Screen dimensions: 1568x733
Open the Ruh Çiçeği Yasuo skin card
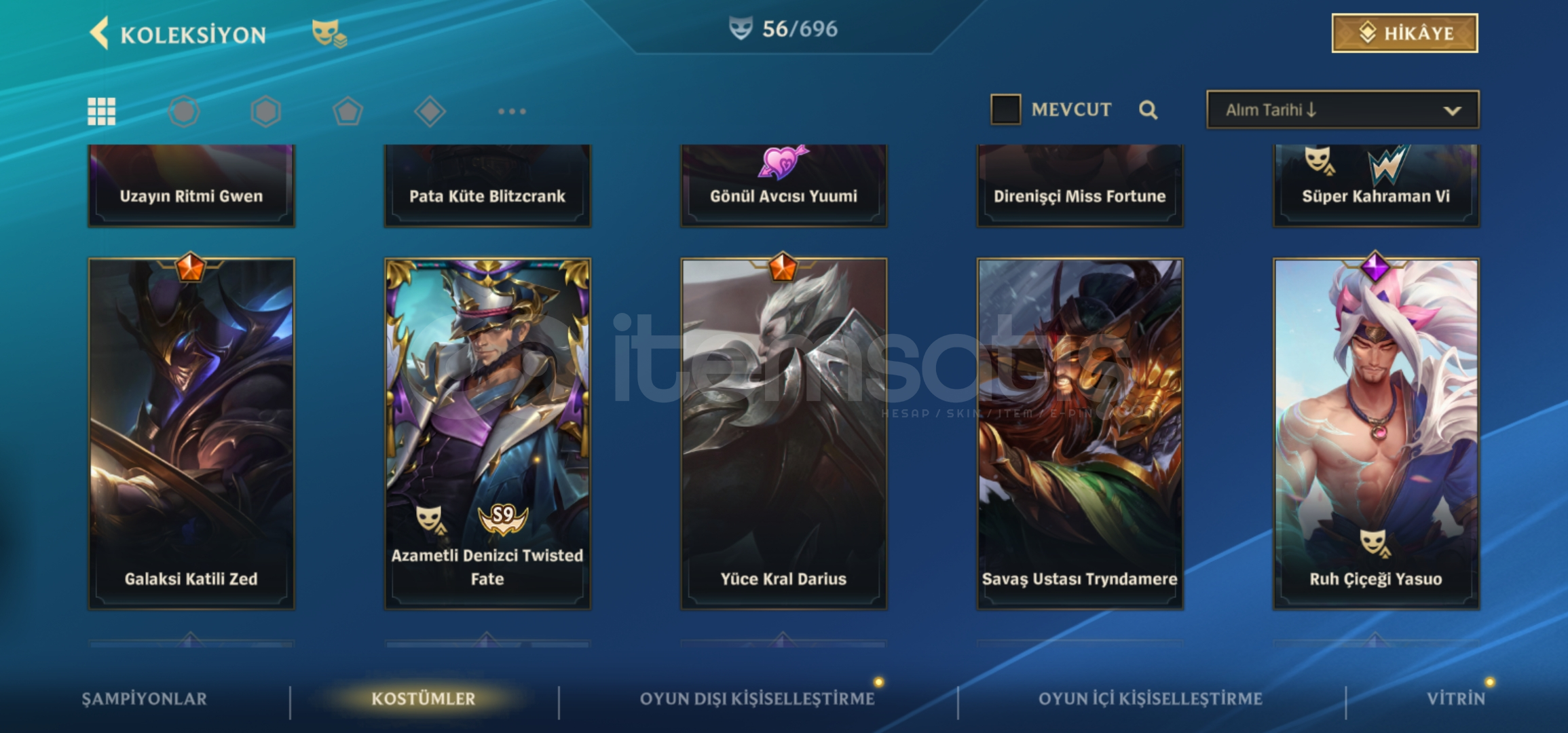pyautogui.click(x=1376, y=433)
